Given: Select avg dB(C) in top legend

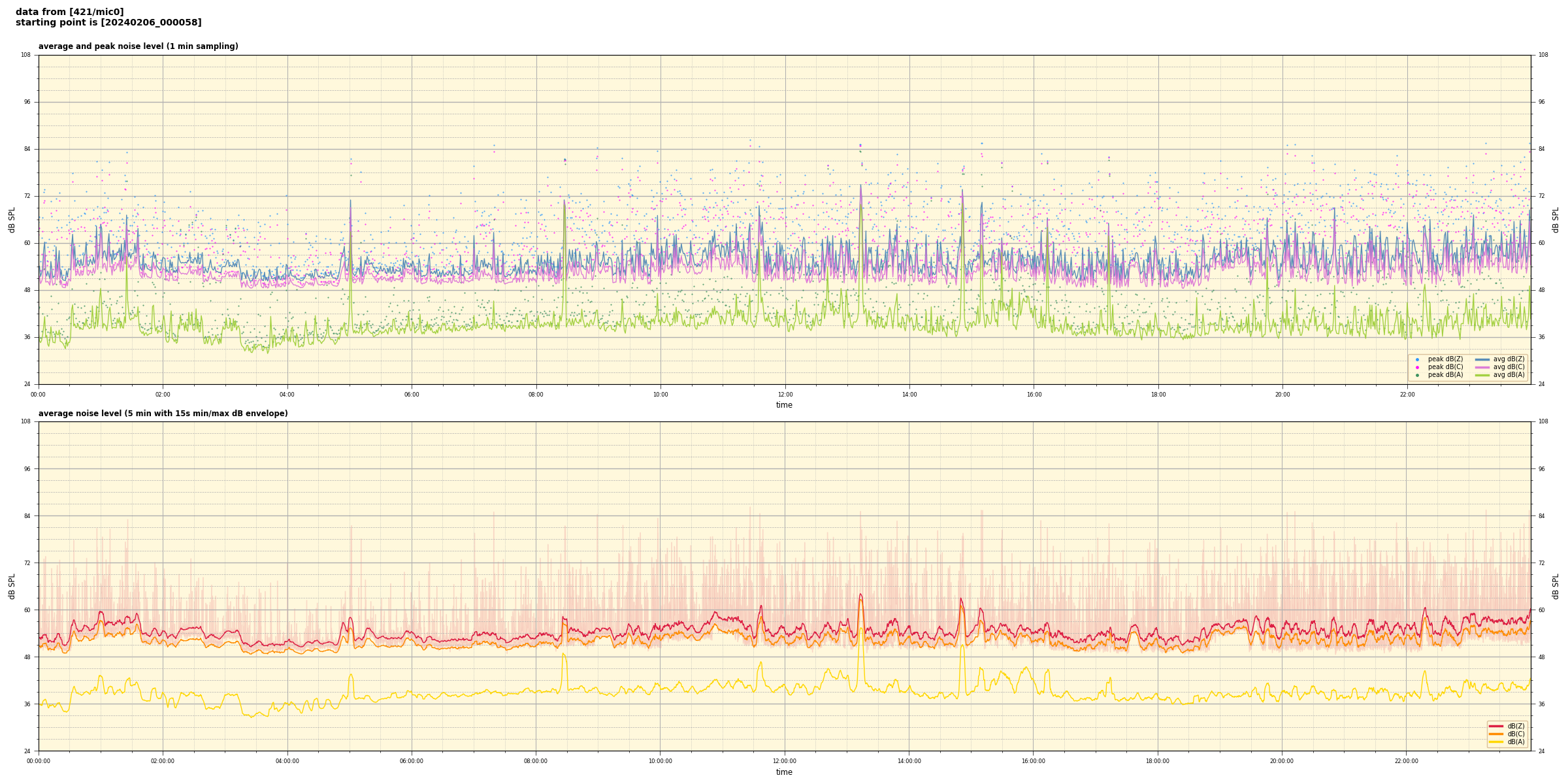Looking at the screenshot, I should (1509, 367).
